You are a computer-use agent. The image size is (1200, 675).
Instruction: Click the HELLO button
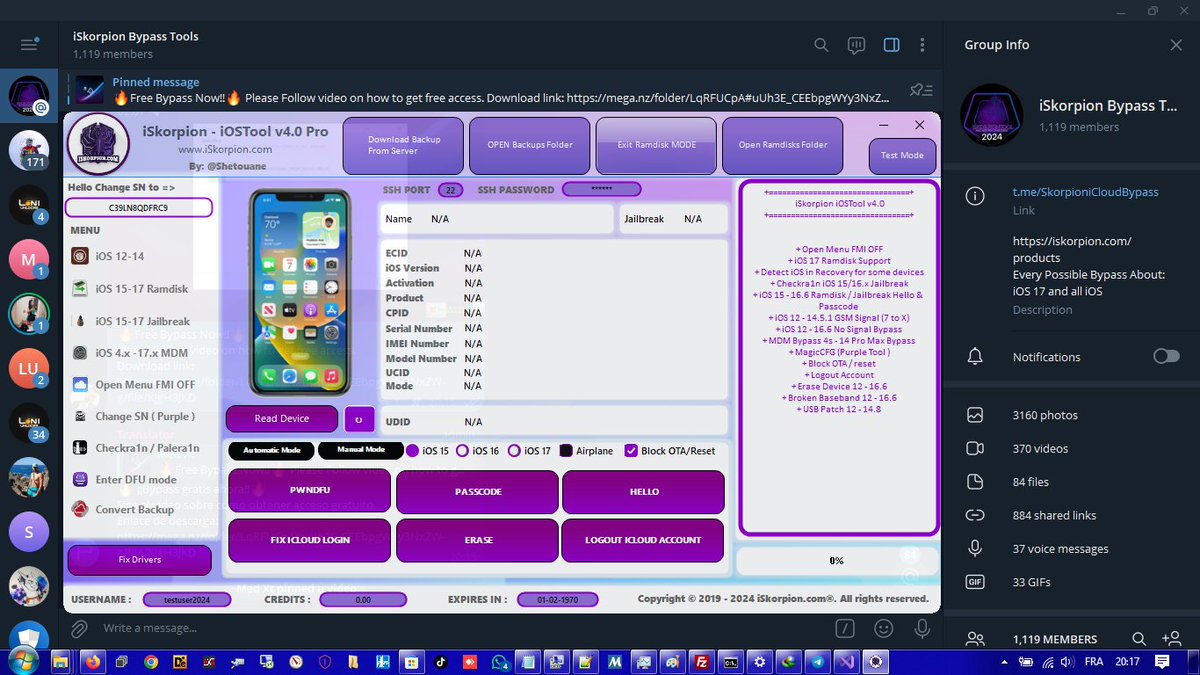pyautogui.click(x=643, y=492)
